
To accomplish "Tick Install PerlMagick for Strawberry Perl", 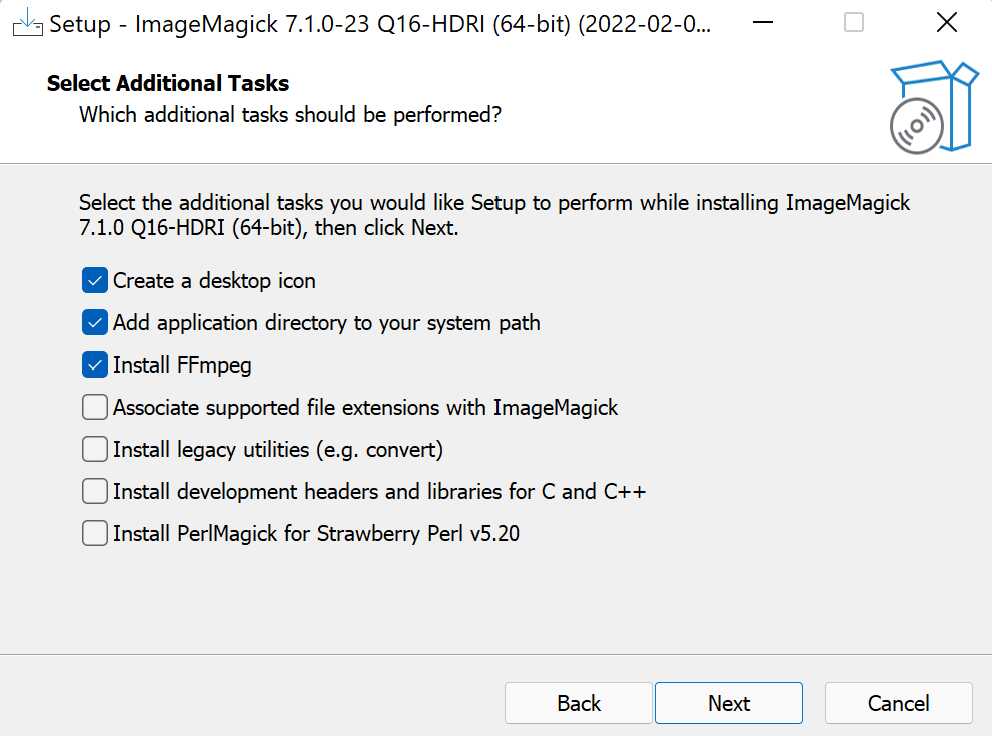I will coord(94,533).
